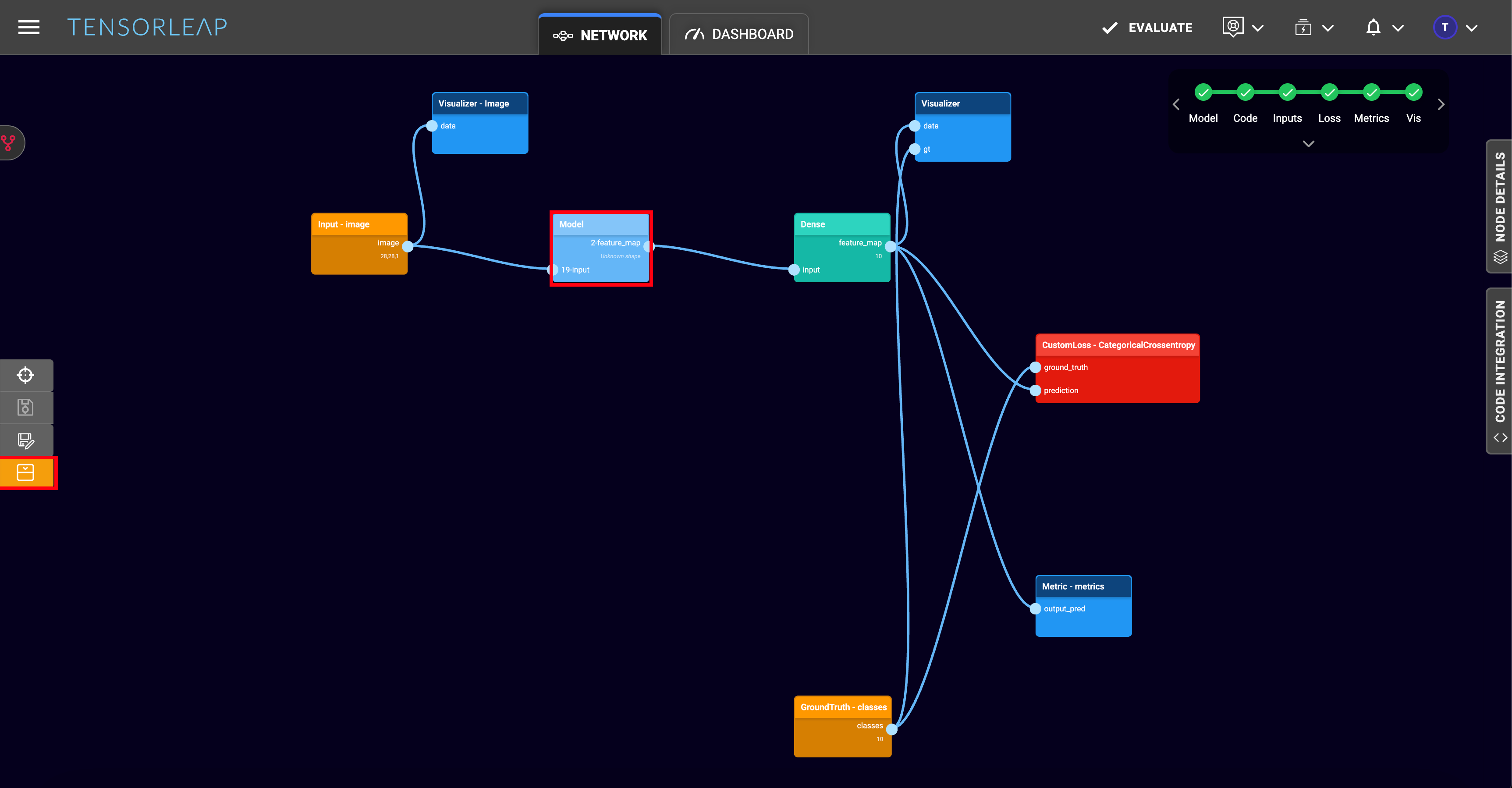Open the hamburger main menu
1512x788 pixels.
29,27
